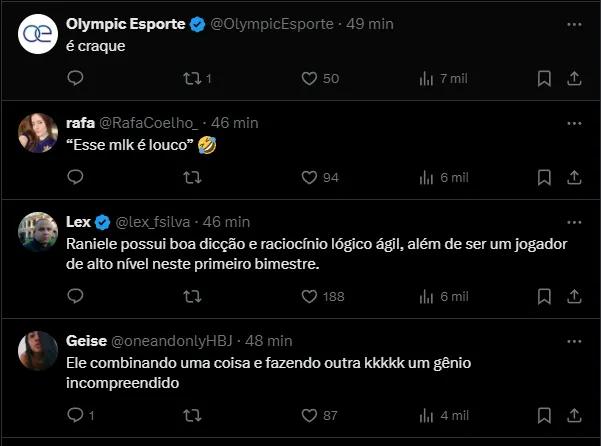Share Geise's tweet
Image resolution: width=601 pixels, height=446 pixels.
574,415
